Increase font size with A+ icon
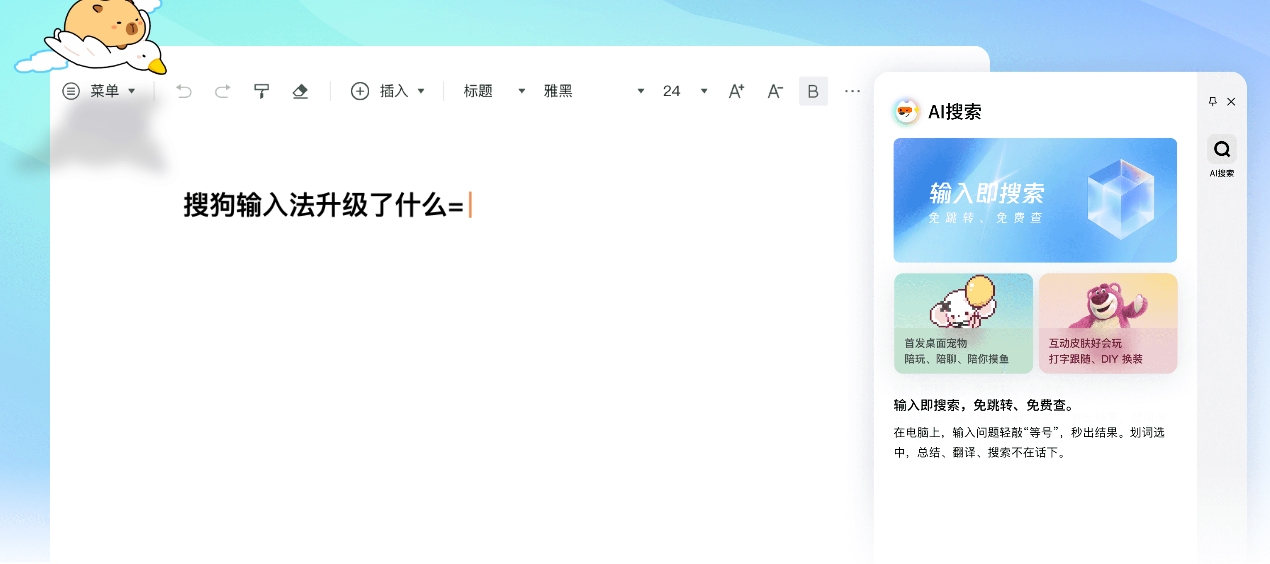The image size is (1270, 564). point(736,91)
